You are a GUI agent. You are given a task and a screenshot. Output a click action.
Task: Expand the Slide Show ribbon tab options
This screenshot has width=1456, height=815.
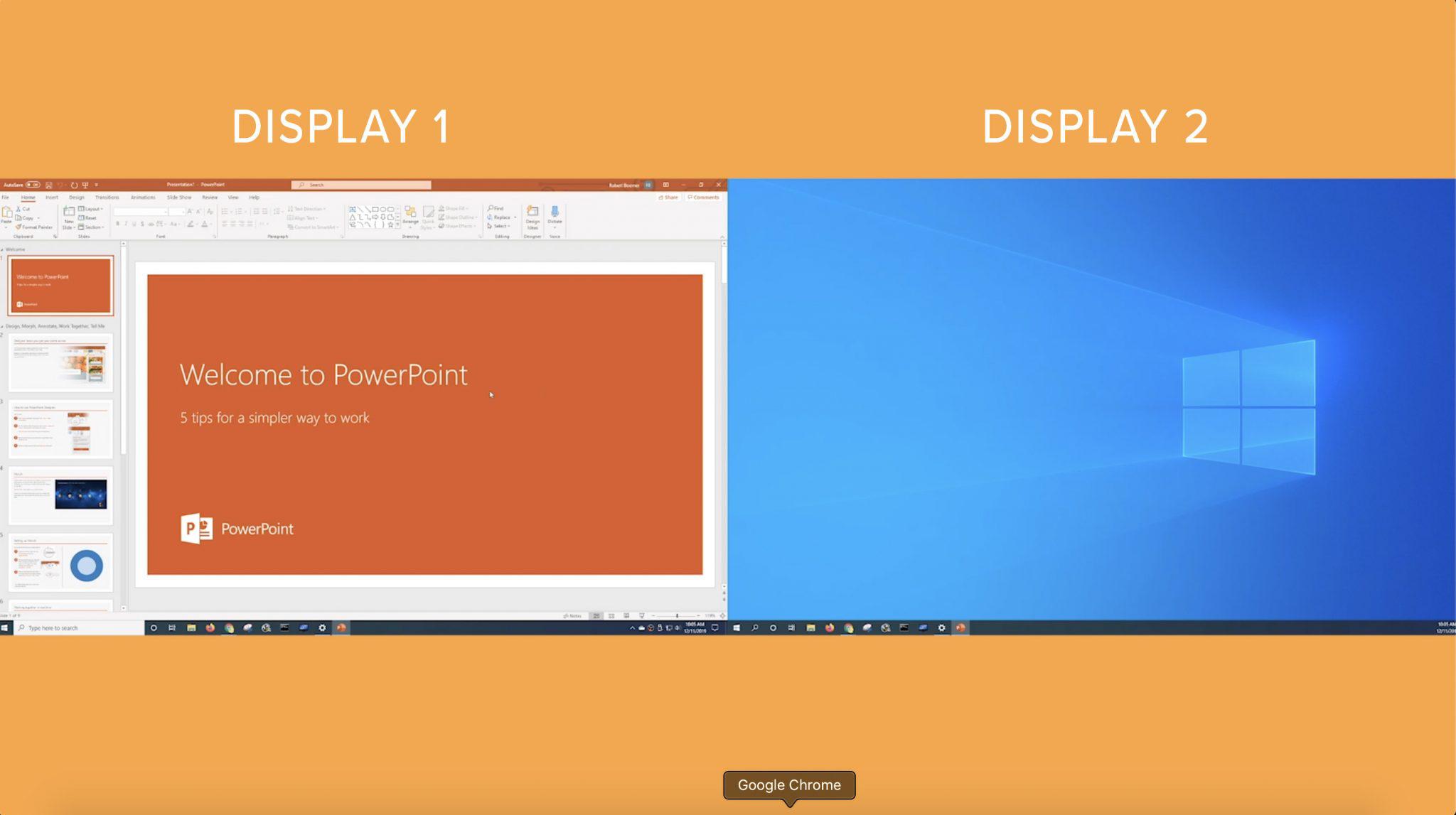point(178,197)
